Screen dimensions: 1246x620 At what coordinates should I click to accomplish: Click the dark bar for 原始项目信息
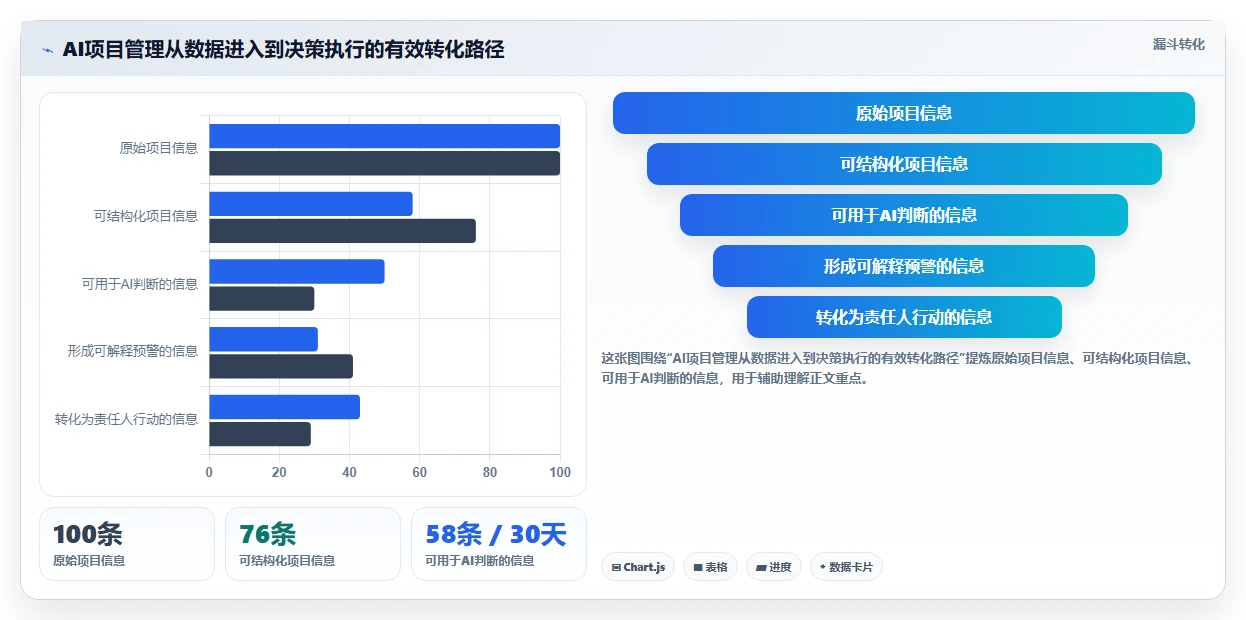point(384,163)
